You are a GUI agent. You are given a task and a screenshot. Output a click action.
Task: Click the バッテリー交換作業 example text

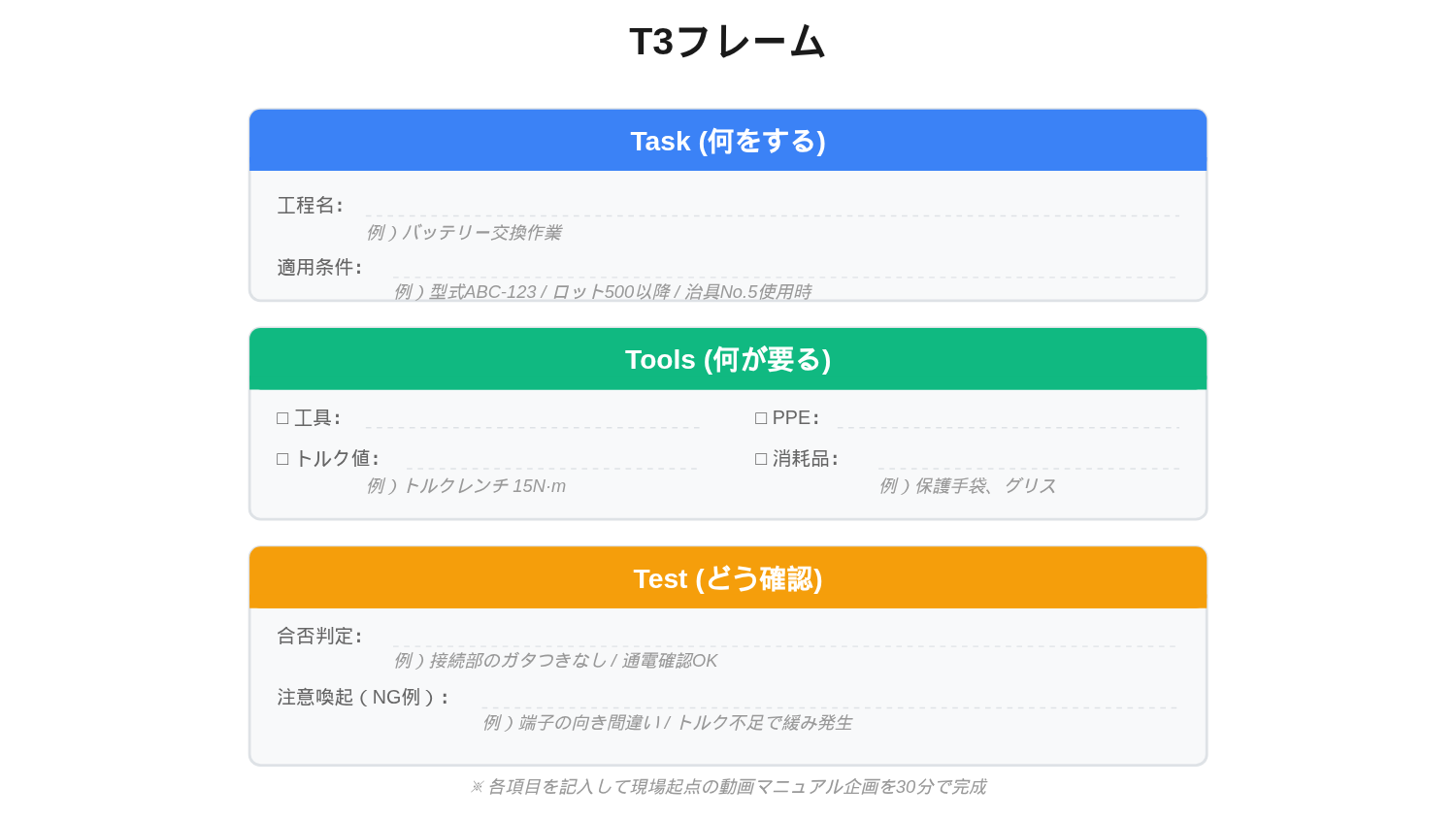tap(464, 233)
